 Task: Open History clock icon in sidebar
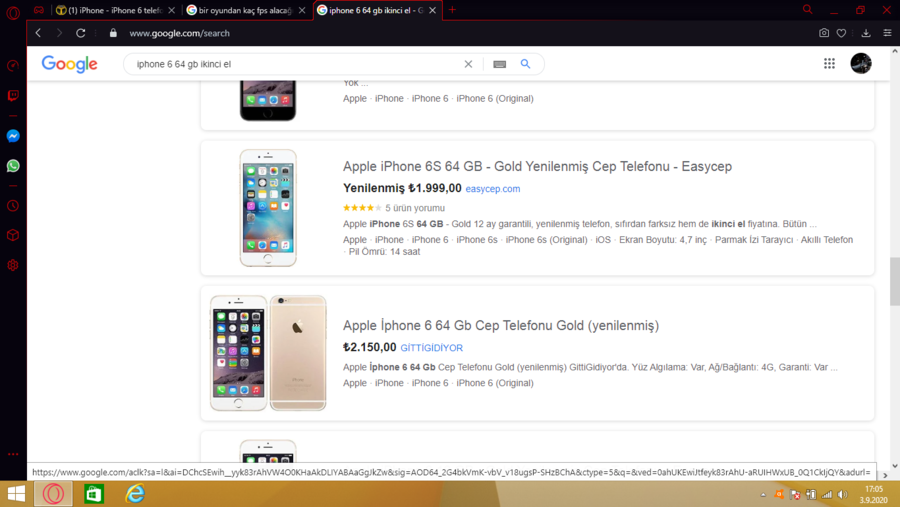[x=13, y=206]
